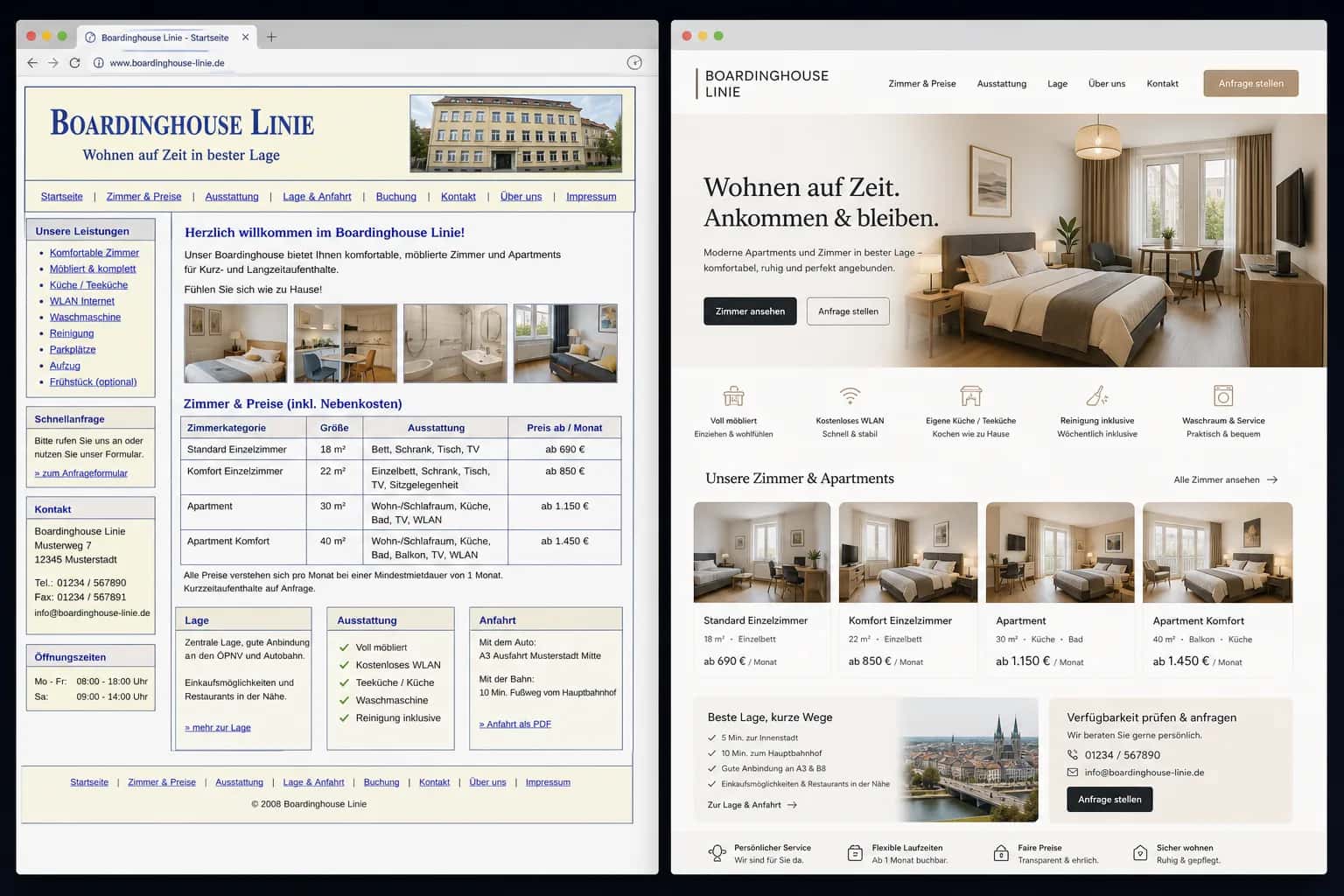Viewport: 1344px width, 896px height.
Task: Open the Apartment Komfort room card
Action: pyautogui.click(x=1218, y=589)
